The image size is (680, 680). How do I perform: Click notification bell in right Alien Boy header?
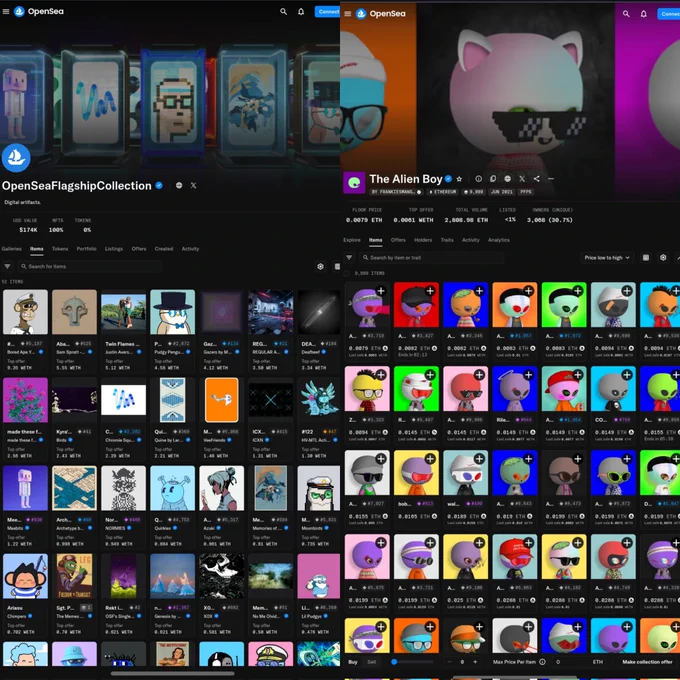click(644, 14)
